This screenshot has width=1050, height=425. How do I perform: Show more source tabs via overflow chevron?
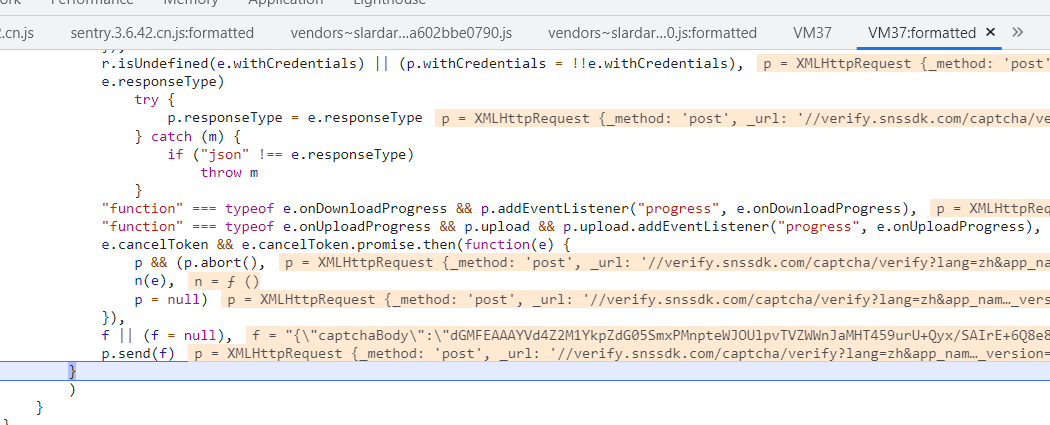[1017, 32]
